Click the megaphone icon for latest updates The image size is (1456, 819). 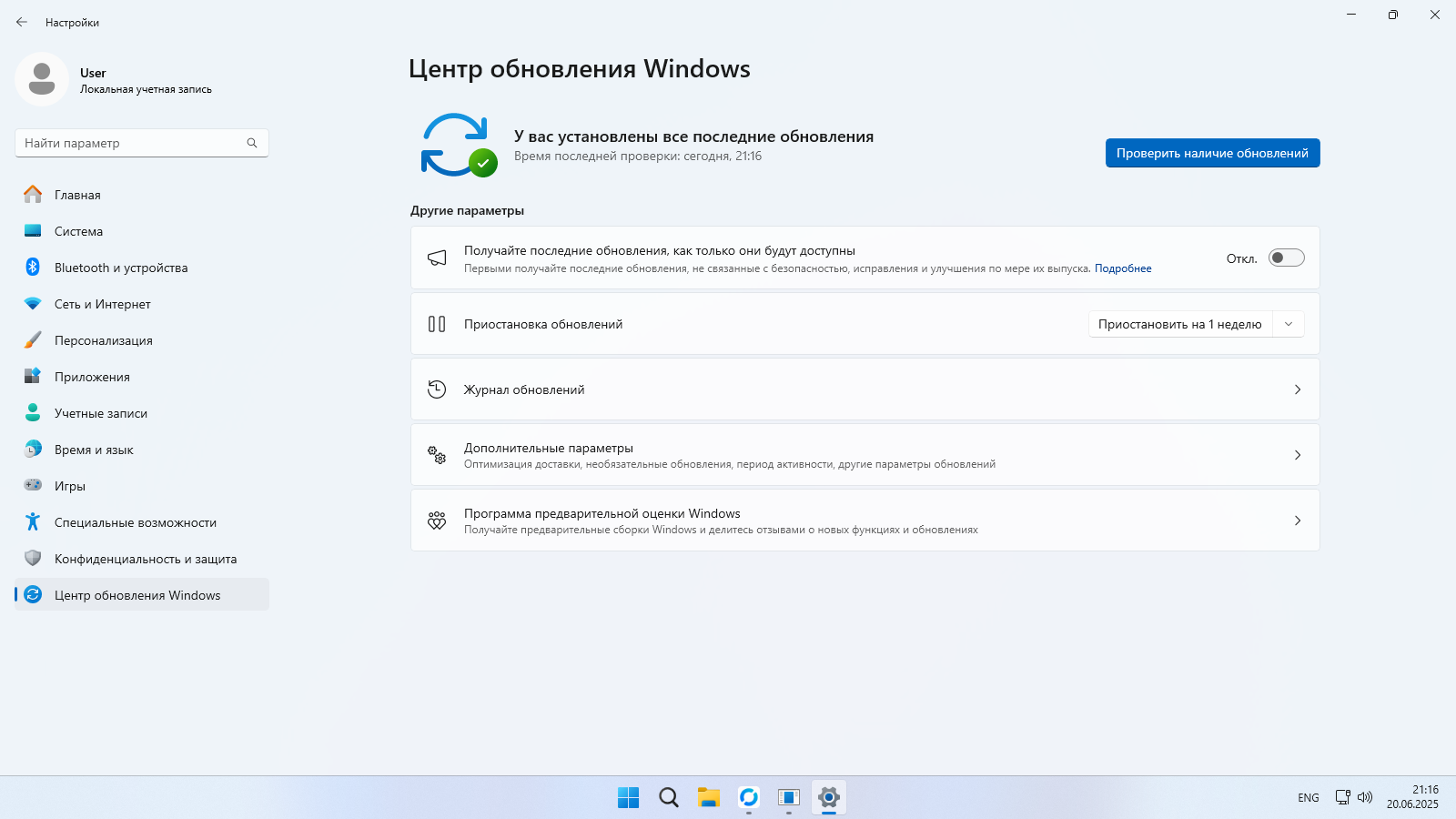point(437,258)
